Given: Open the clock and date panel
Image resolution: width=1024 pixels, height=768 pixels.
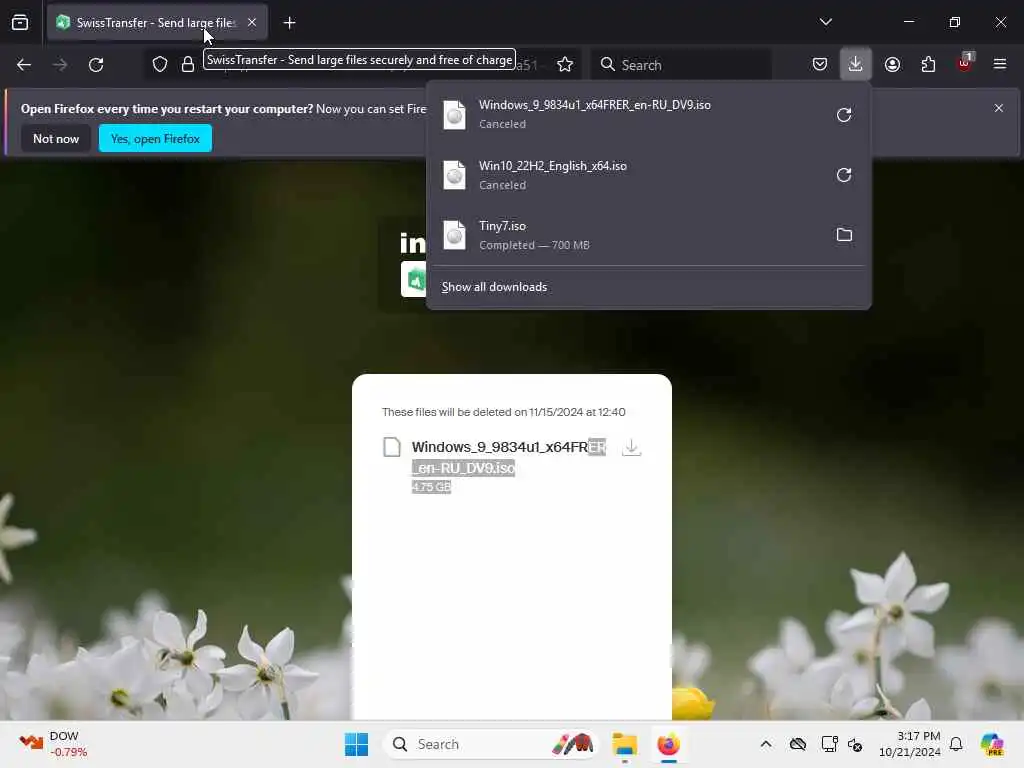Looking at the screenshot, I should pos(910,744).
